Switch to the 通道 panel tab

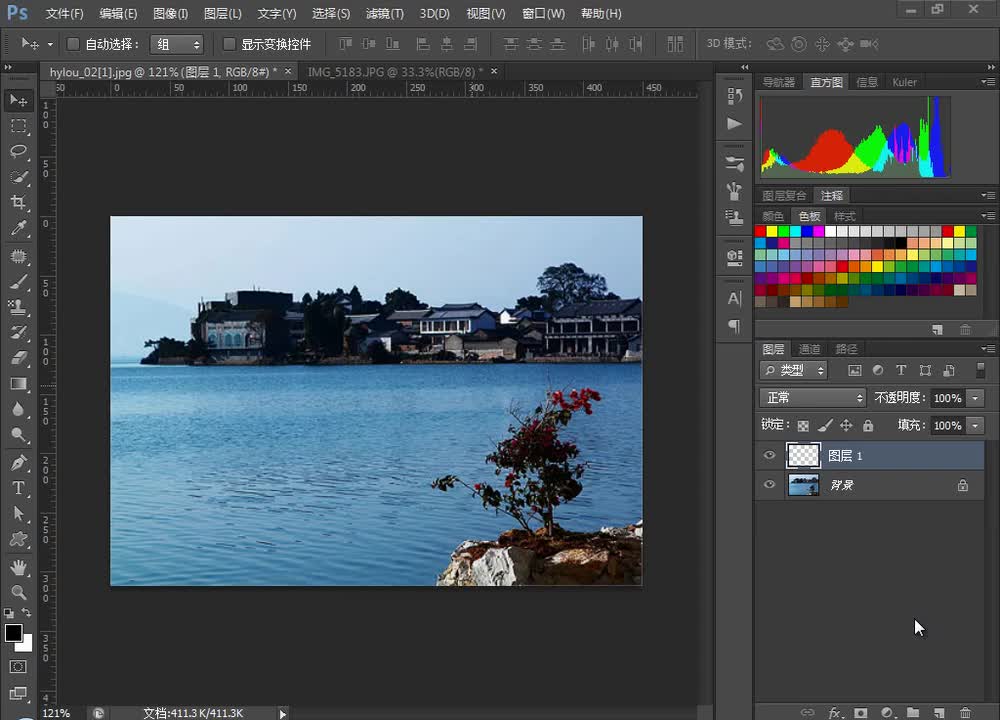pyautogui.click(x=810, y=349)
